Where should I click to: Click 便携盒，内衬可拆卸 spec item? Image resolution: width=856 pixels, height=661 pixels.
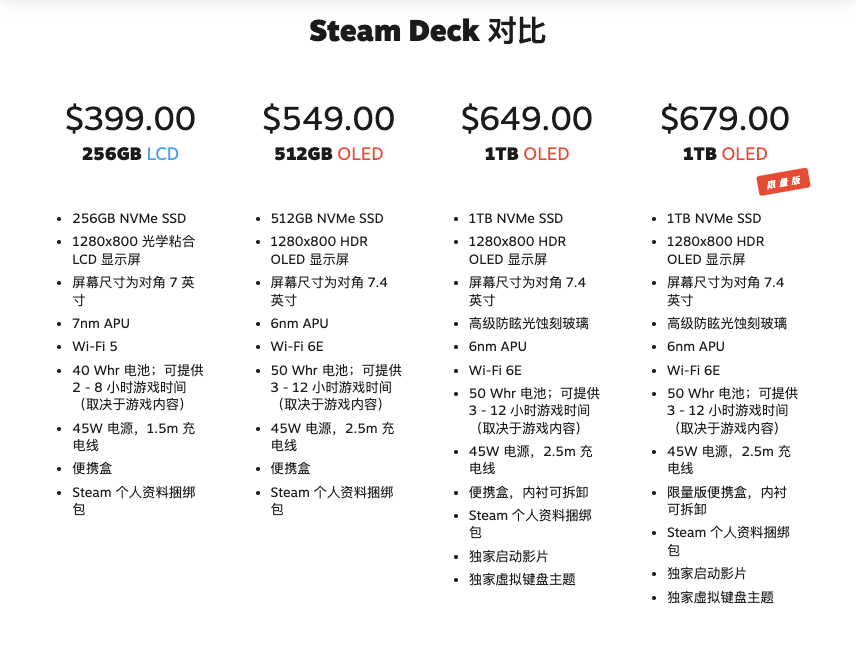528,492
